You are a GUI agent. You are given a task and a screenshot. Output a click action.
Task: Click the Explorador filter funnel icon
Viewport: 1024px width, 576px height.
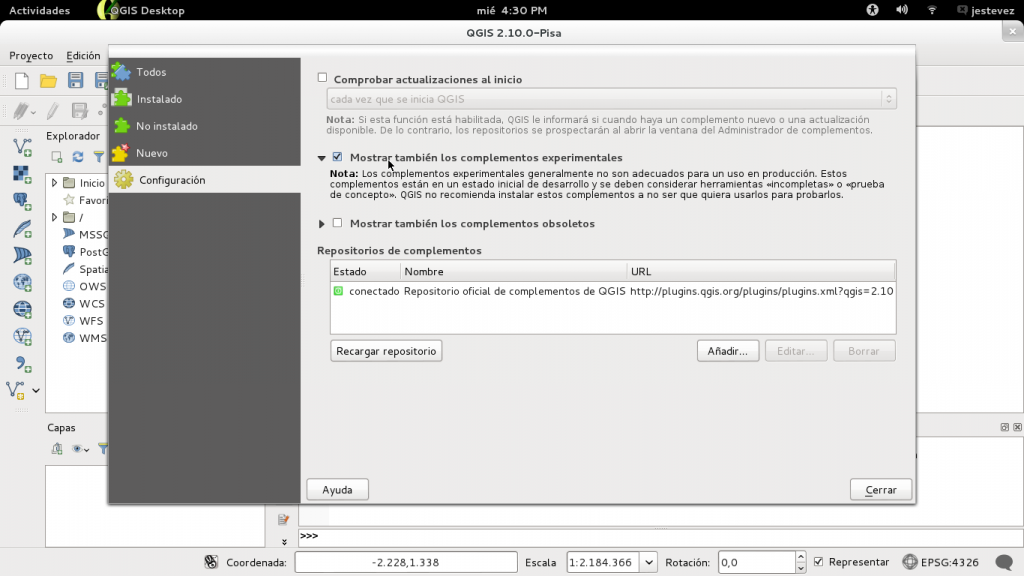pos(99,157)
